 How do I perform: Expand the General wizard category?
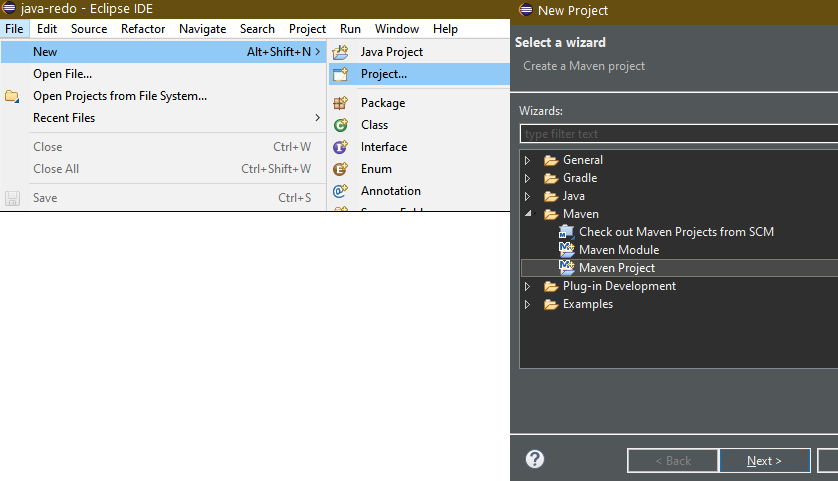click(527, 160)
